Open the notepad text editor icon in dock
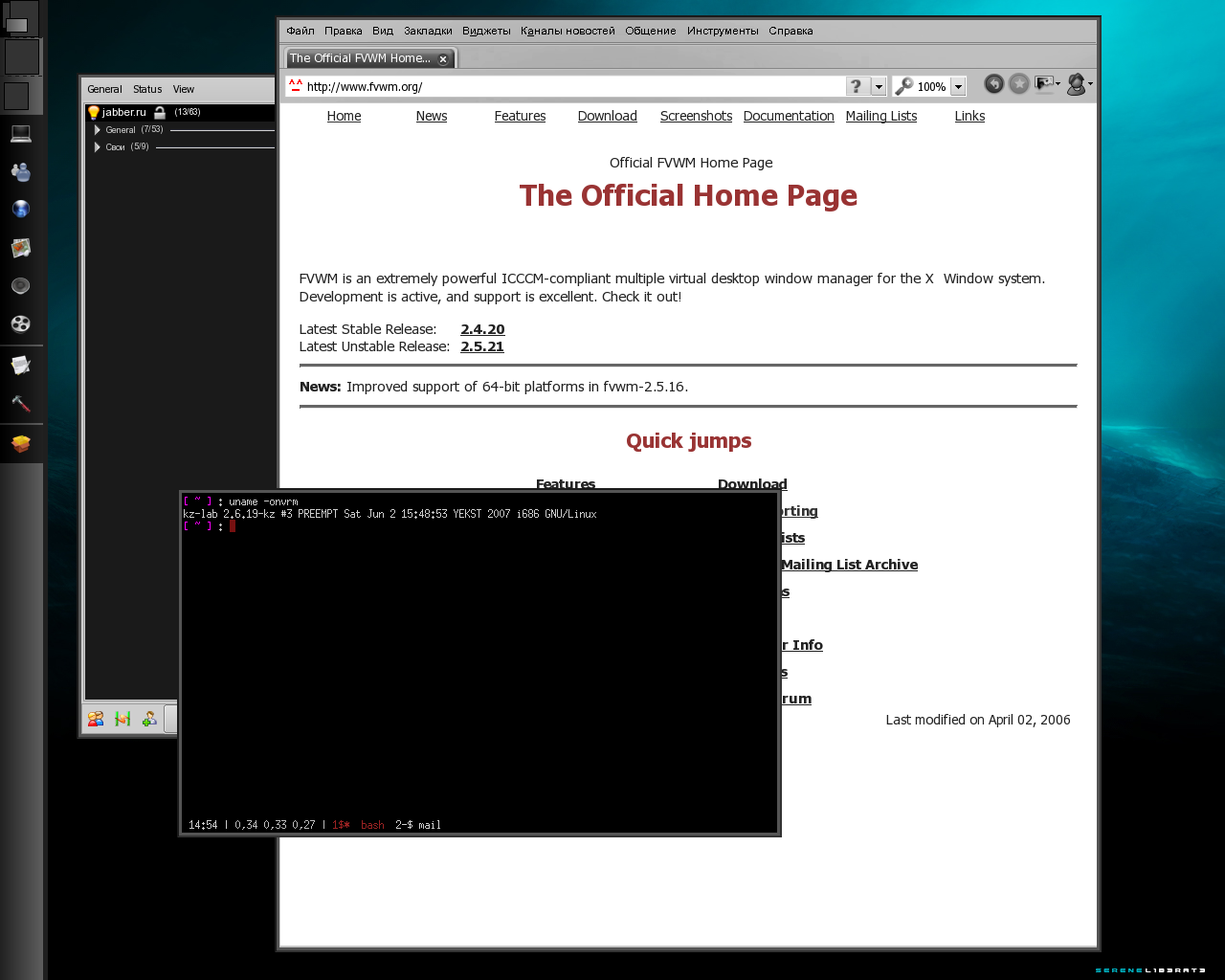The width and height of the screenshot is (1225, 980). (21, 365)
